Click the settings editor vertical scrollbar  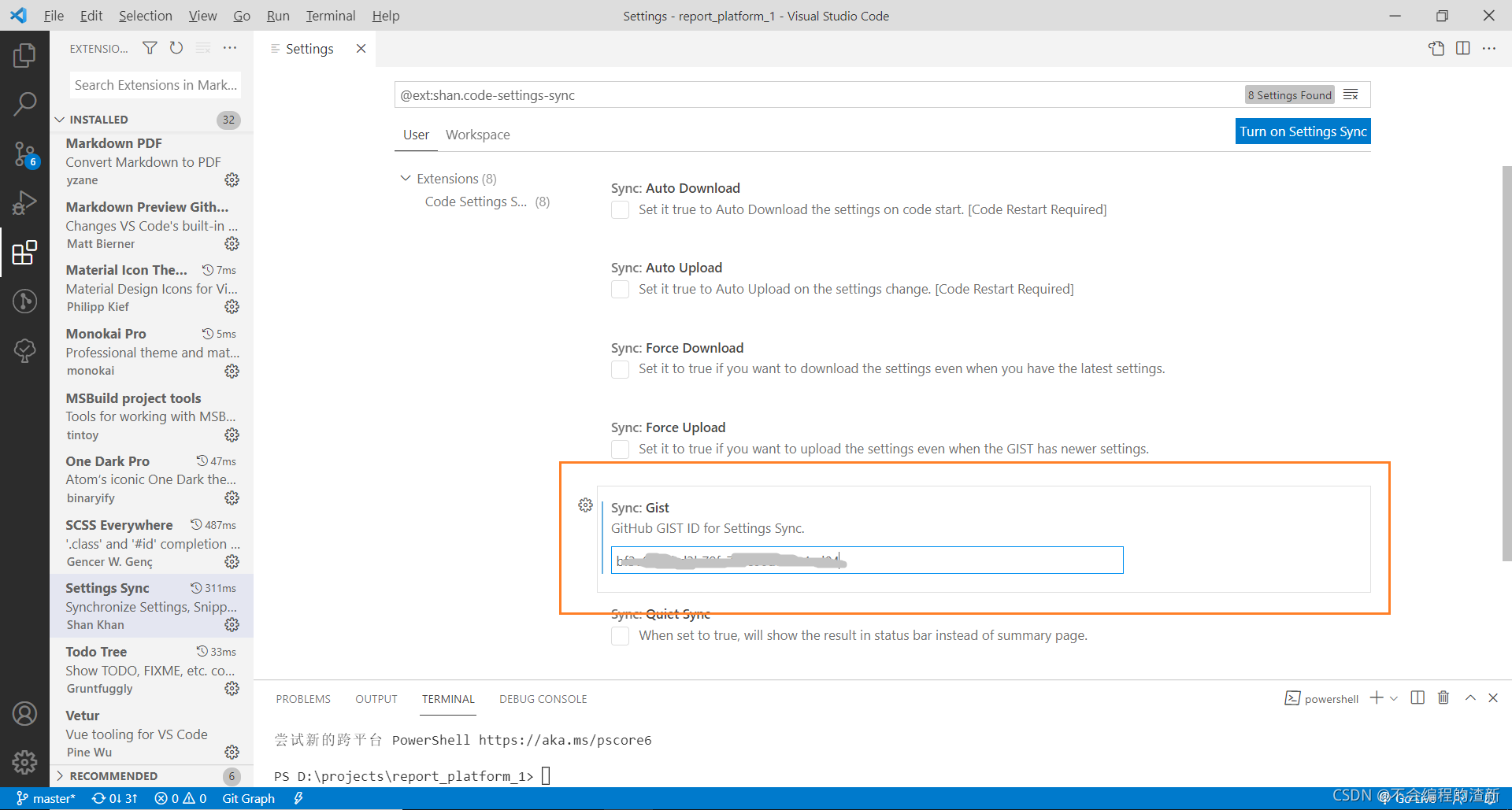click(x=1506, y=363)
